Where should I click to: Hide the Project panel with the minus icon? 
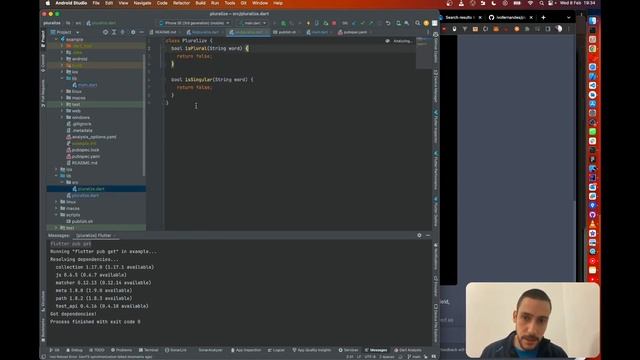(141, 32)
